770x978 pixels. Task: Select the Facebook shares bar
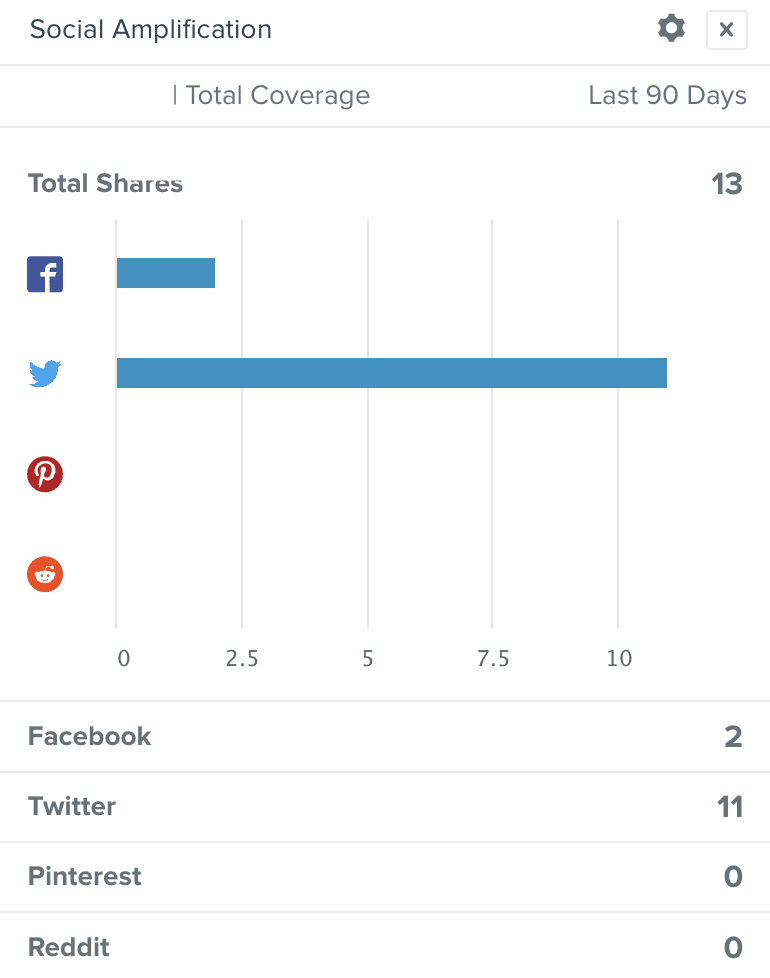(x=166, y=273)
